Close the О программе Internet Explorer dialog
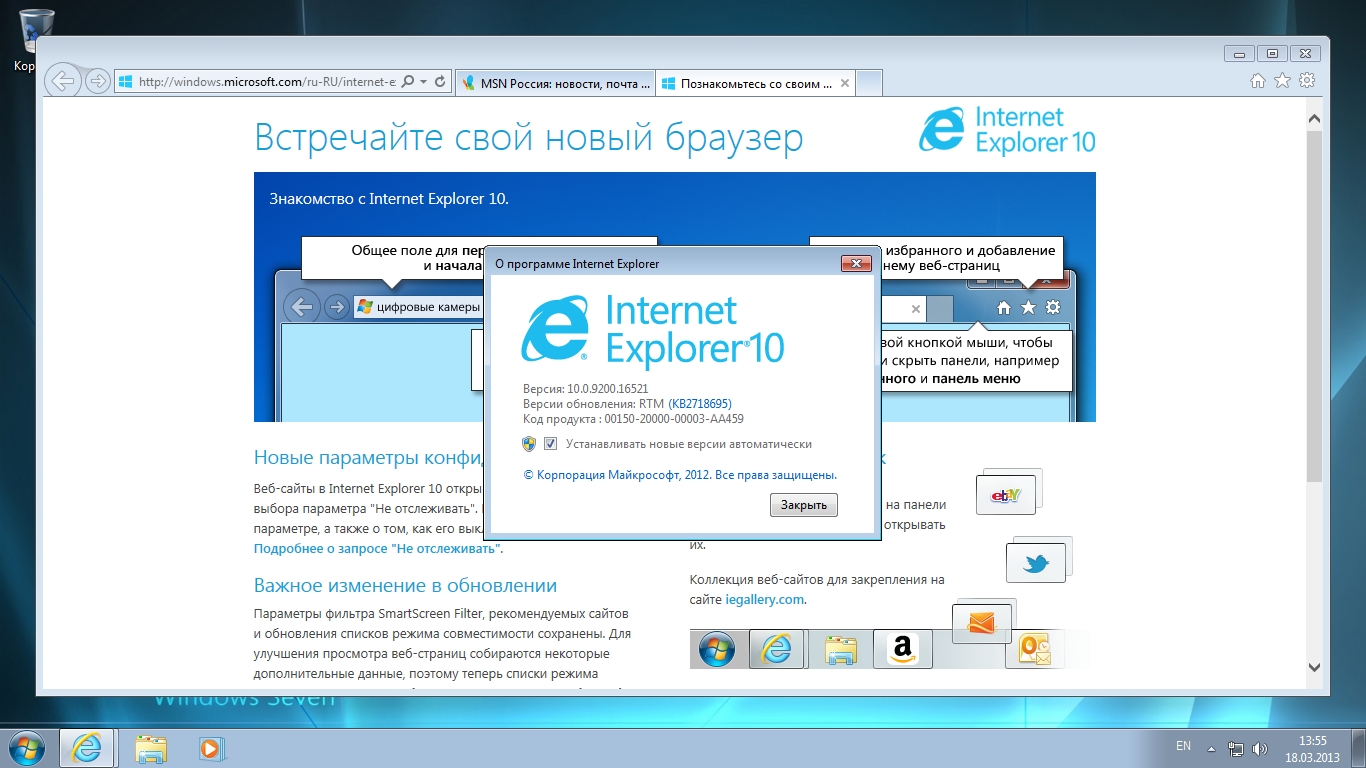The width and height of the screenshot is (1366, 768). 856,264
